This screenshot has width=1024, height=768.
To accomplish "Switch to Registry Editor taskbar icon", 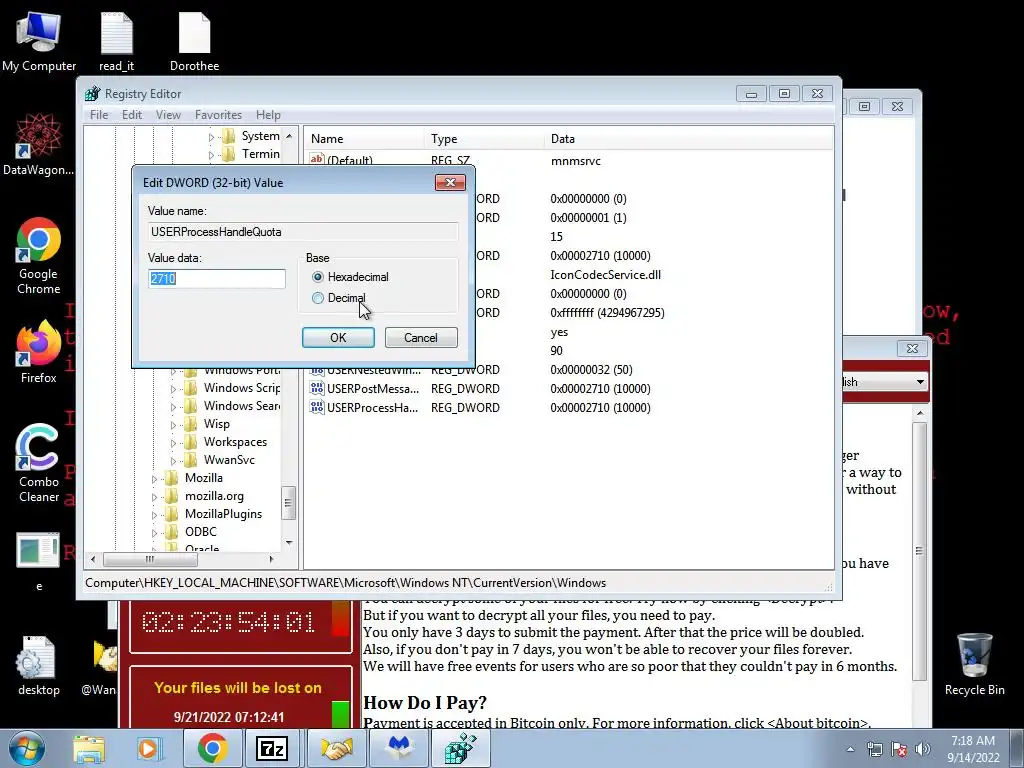I will click(x=461, y=748).
